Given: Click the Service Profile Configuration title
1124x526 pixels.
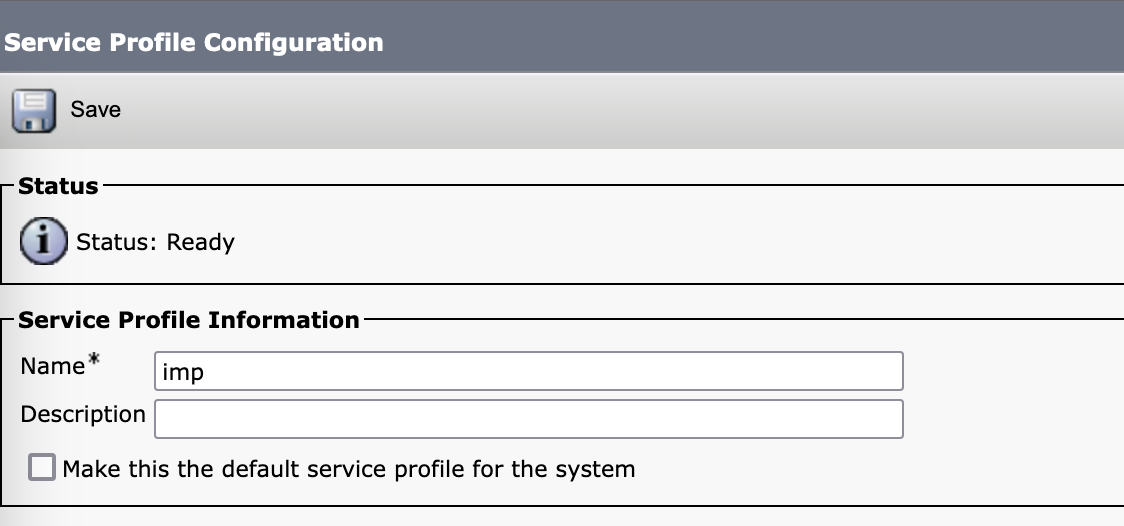Looking at the screenshot, I should click(x=193, y=43).
